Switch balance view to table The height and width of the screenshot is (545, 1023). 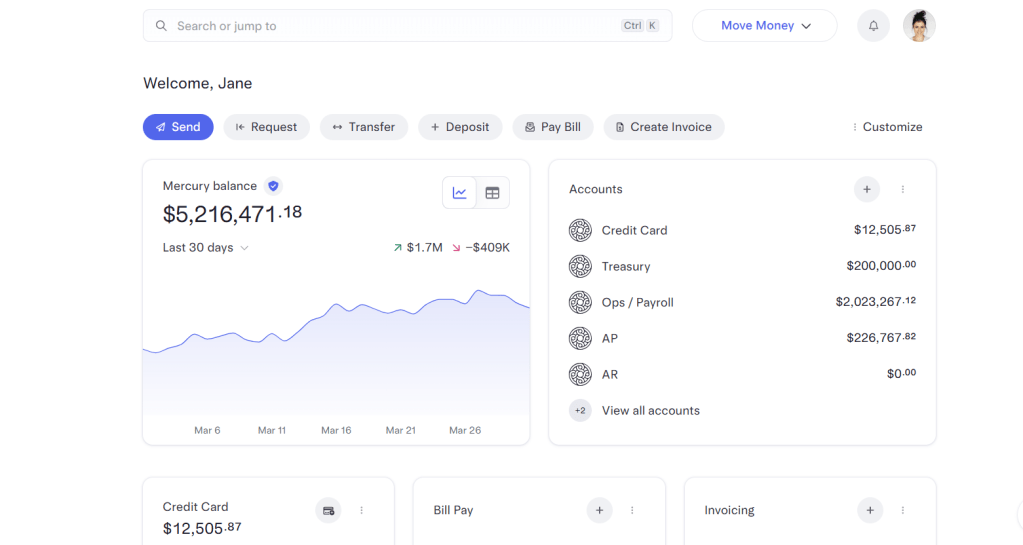pos(492,193)
